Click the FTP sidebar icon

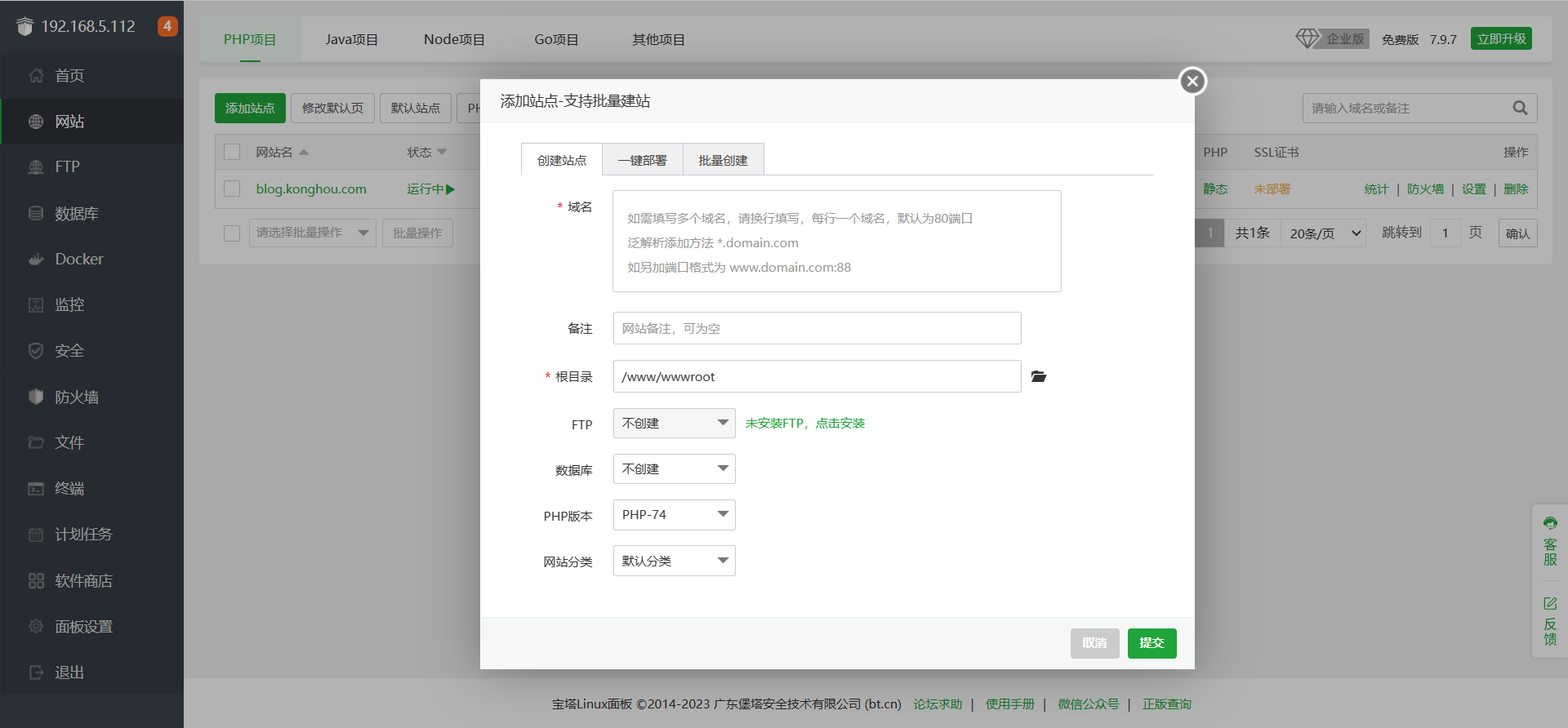pyautogui.click(x=36, y=167)
